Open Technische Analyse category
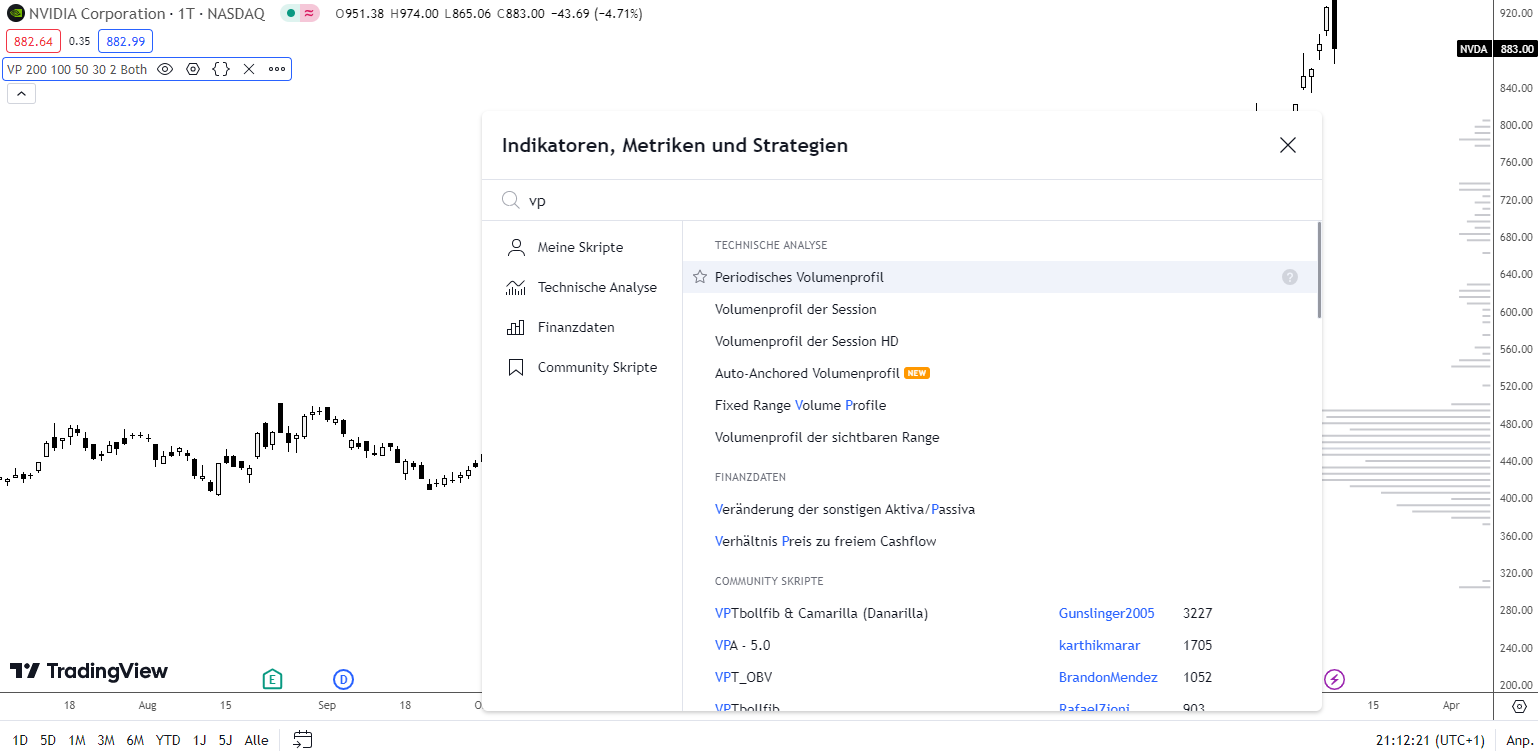The width and height of the screenshot is (1538, 755). (582, 287)
